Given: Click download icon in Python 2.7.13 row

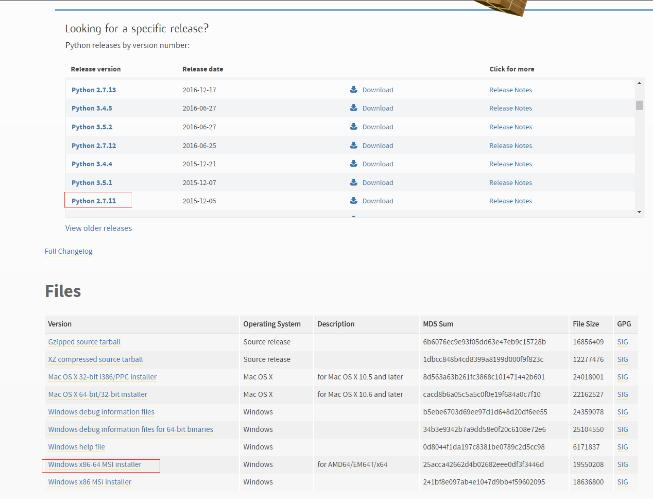Looking at the screenshot, I should point(354,90).
